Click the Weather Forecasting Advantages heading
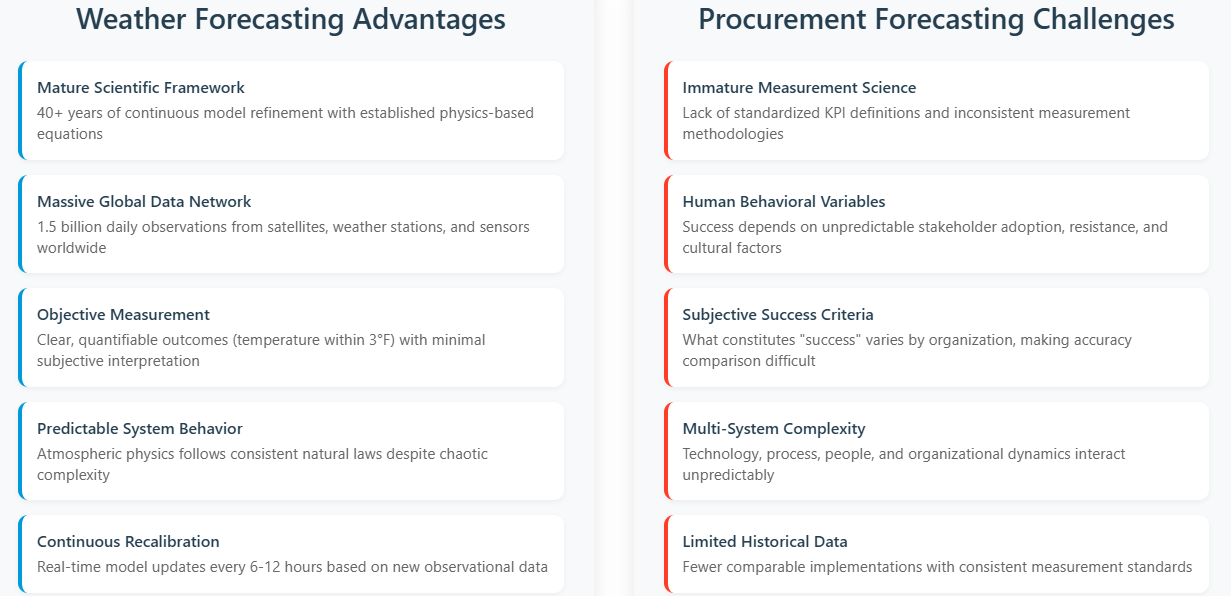Image resolution: width=1231 pixels, height=596 pixels. tap(291, 19)
